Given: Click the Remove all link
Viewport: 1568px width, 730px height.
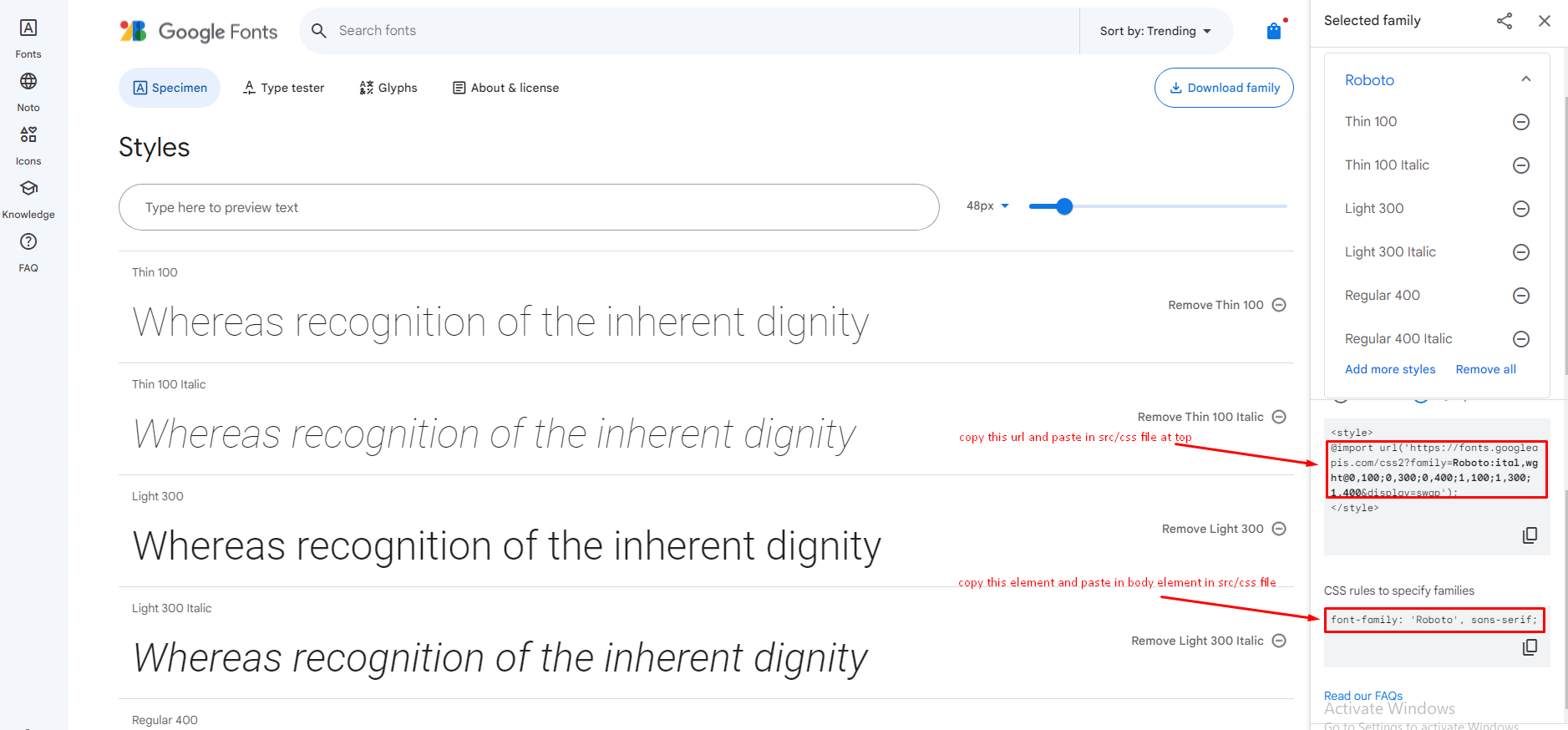Looking at the screenshot, I should tap(1485, 369).
